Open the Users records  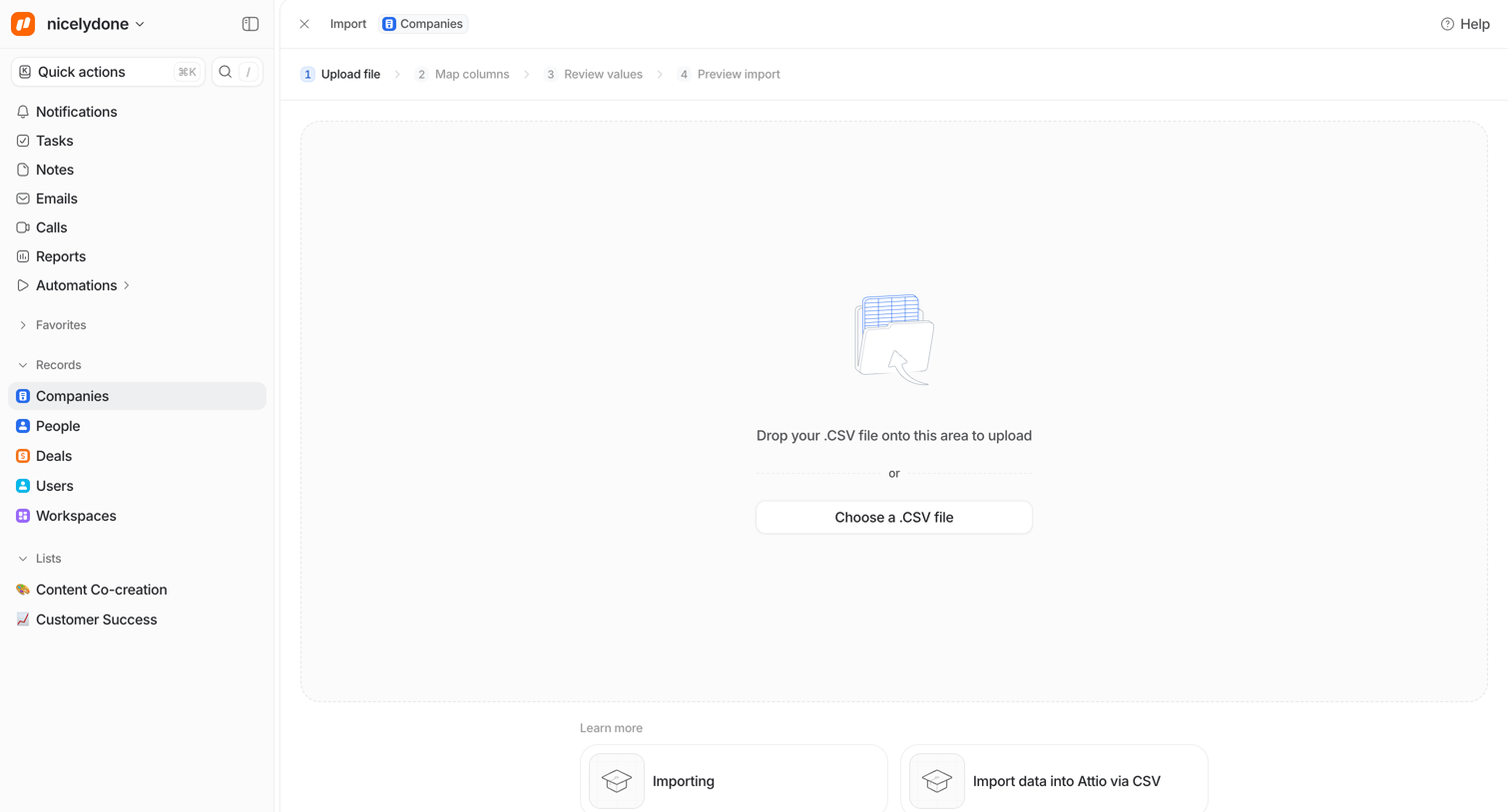(x=54, y=486)
